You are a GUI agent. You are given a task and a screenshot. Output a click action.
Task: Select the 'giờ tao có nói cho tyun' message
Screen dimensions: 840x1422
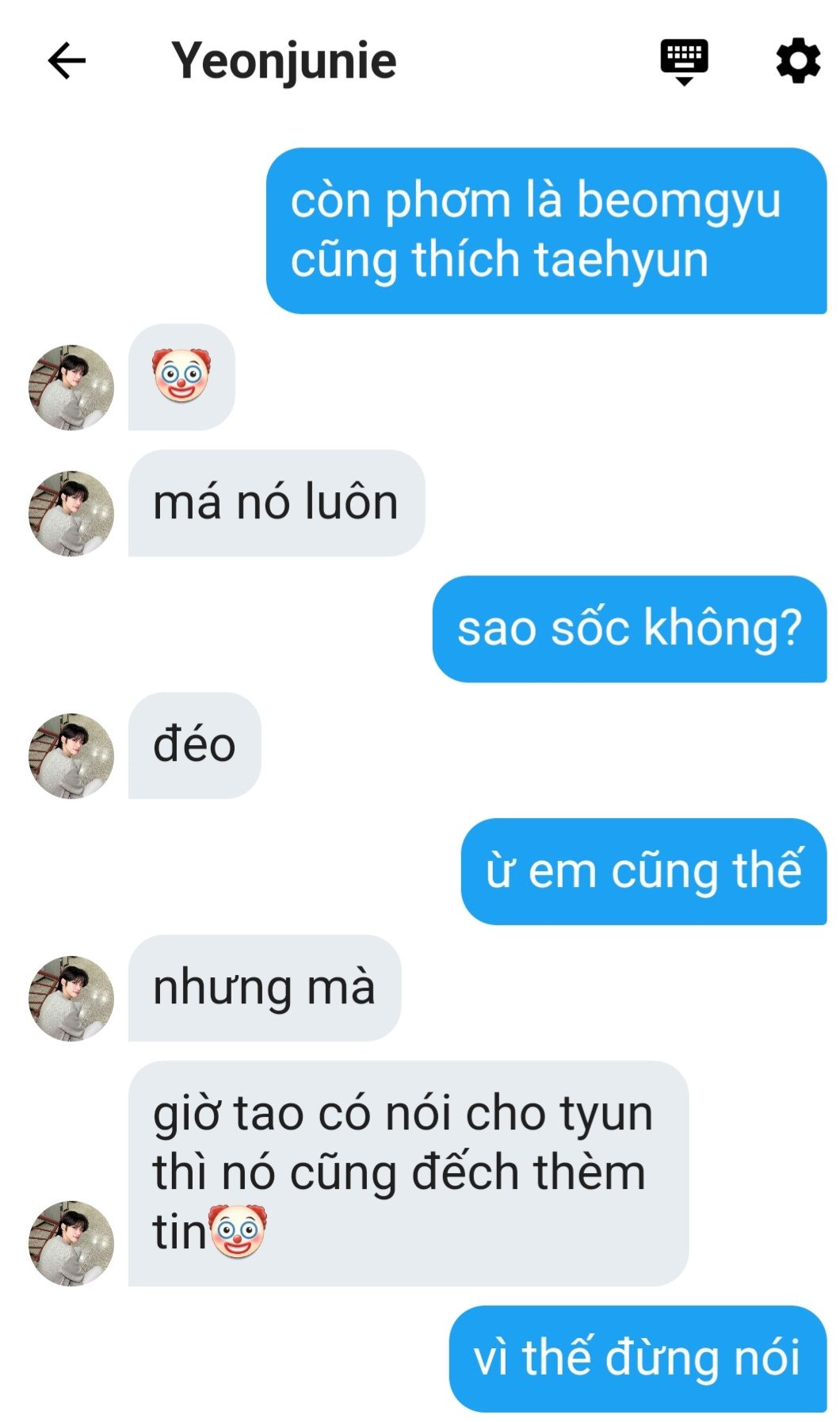[408, 1173]
